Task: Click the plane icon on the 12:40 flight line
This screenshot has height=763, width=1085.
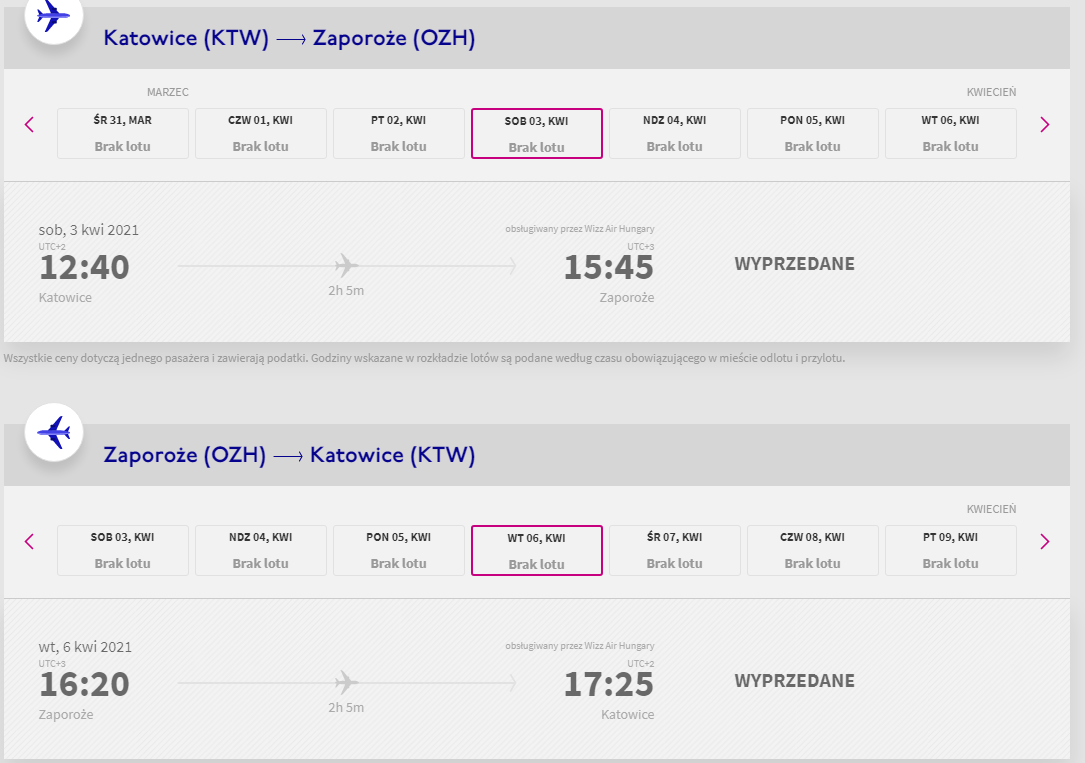Action: pos(347,265)
